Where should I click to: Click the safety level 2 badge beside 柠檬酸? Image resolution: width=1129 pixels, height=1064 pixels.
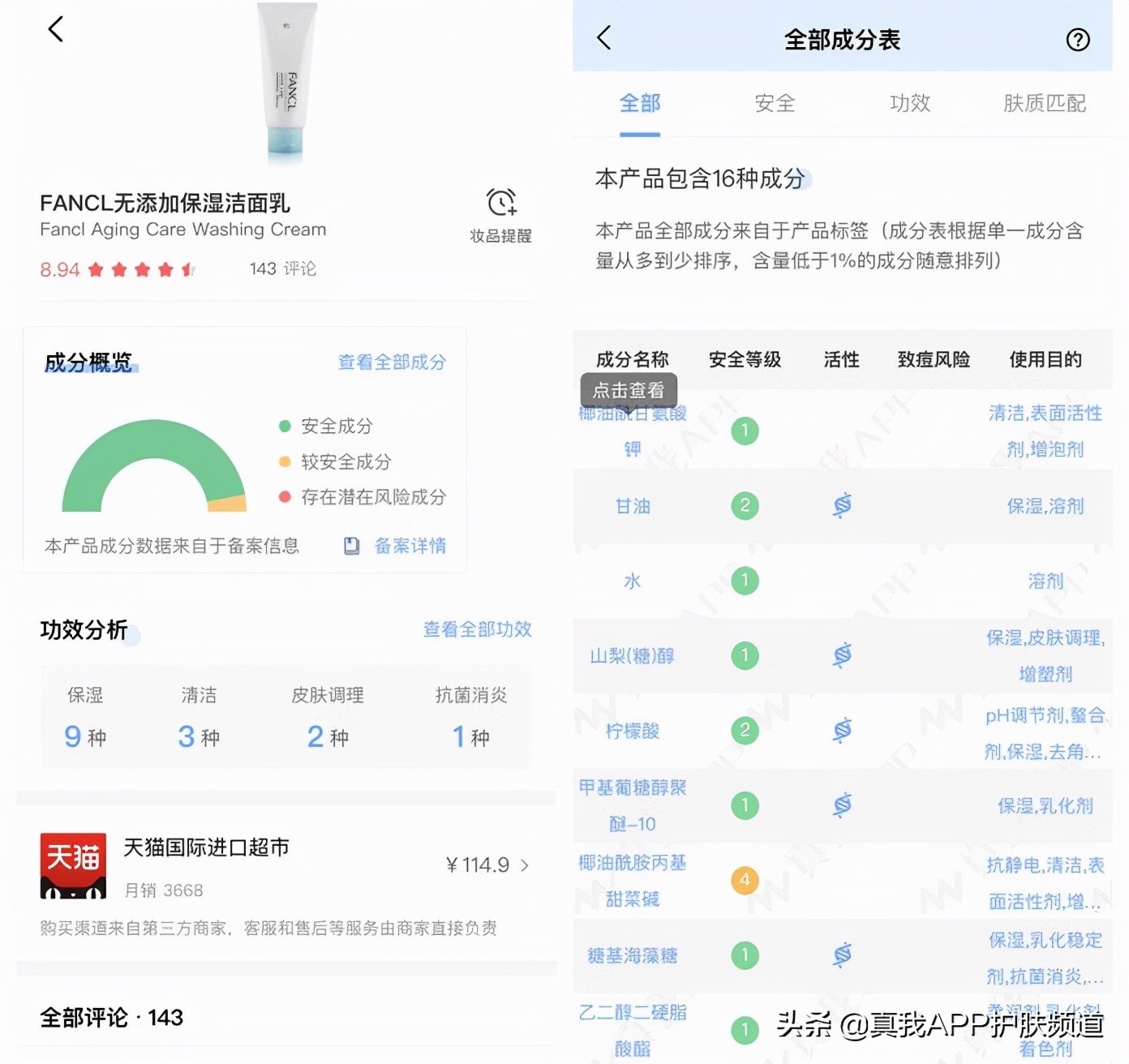[745, 730]
